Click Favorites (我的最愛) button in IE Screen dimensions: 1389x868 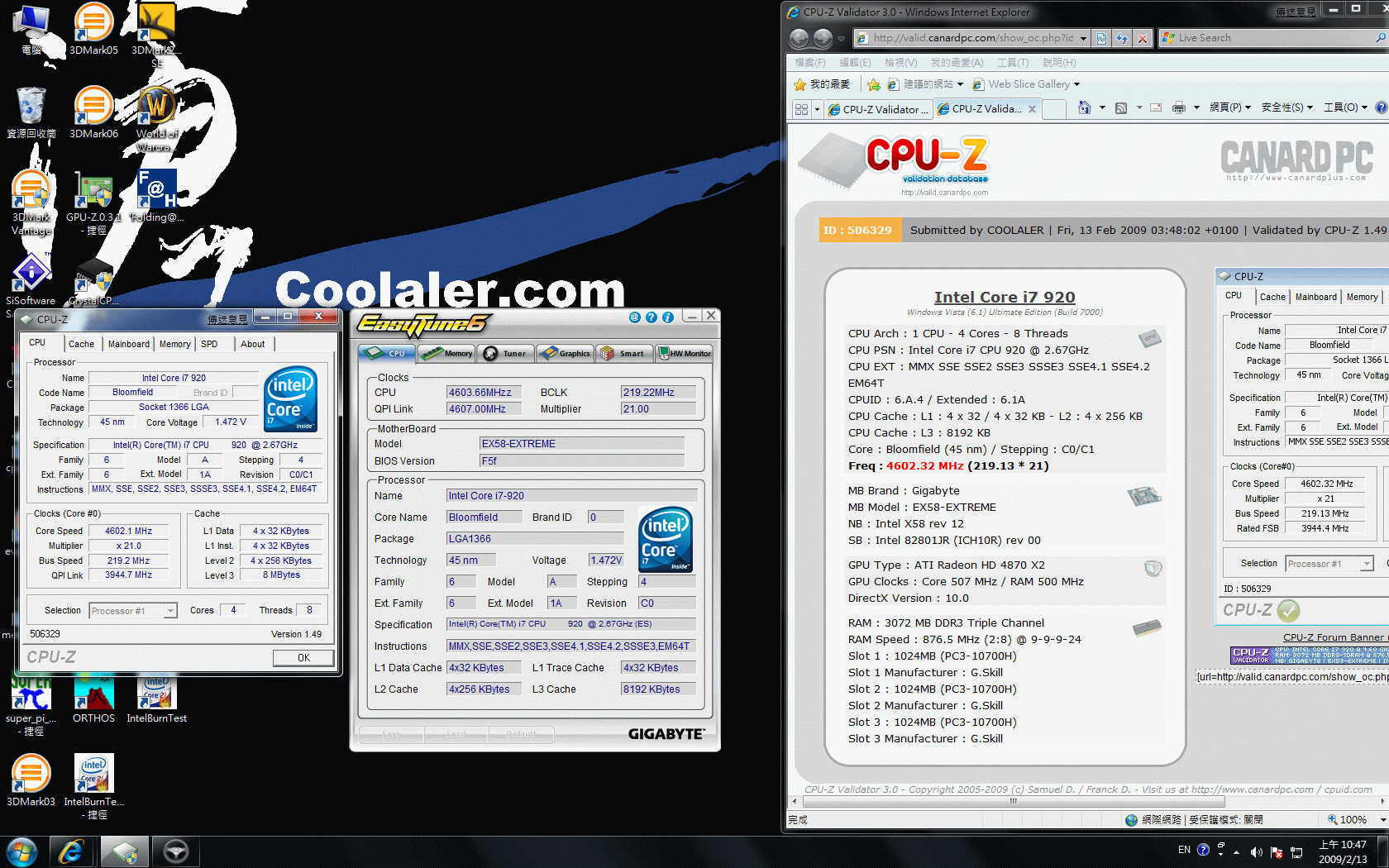[822, 84]
